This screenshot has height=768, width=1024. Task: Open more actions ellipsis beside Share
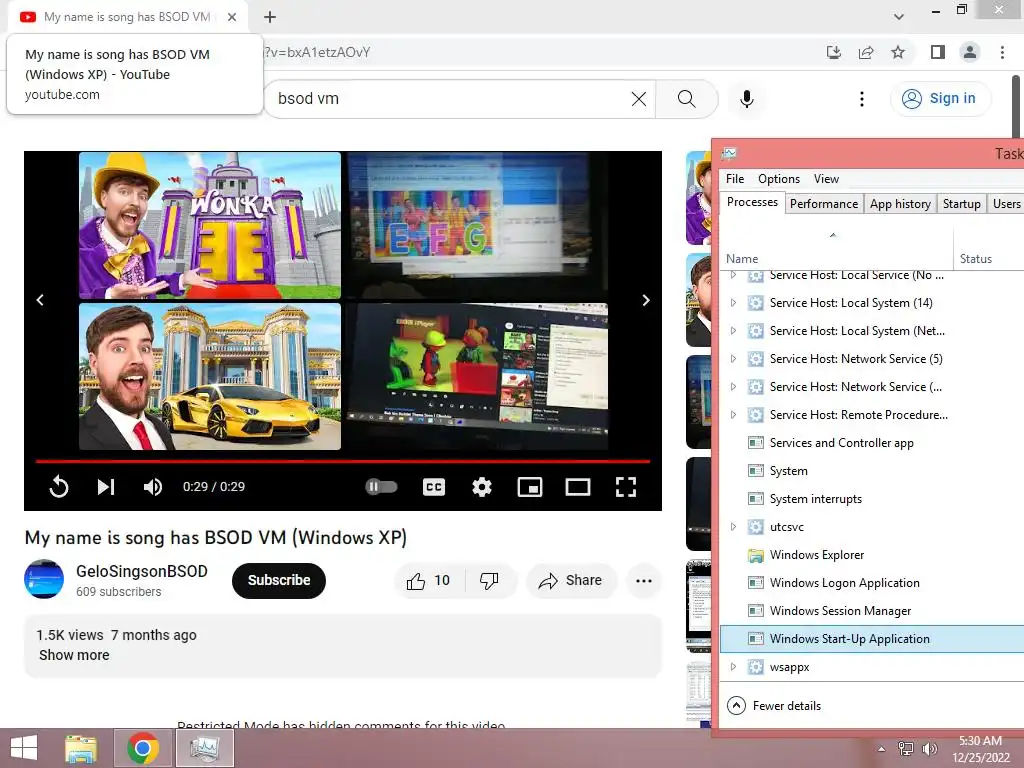point(644,581)
